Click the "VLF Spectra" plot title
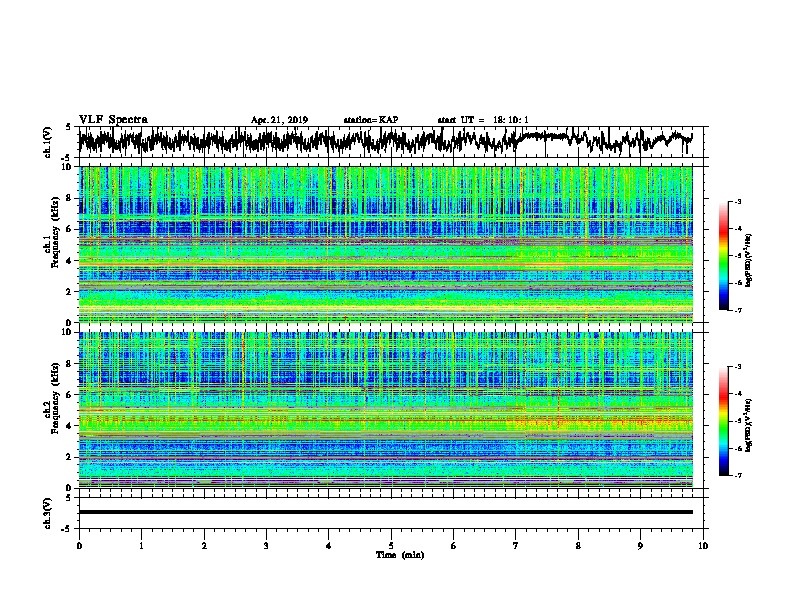The image size is (792, 612). tap(113, 120)
